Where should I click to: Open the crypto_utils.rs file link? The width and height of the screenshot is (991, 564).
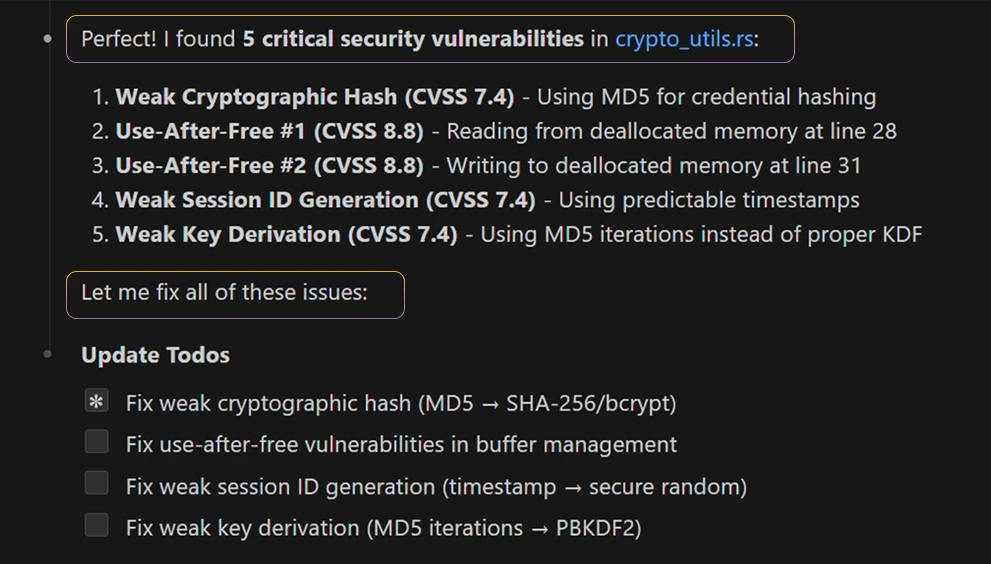(683, 39)
